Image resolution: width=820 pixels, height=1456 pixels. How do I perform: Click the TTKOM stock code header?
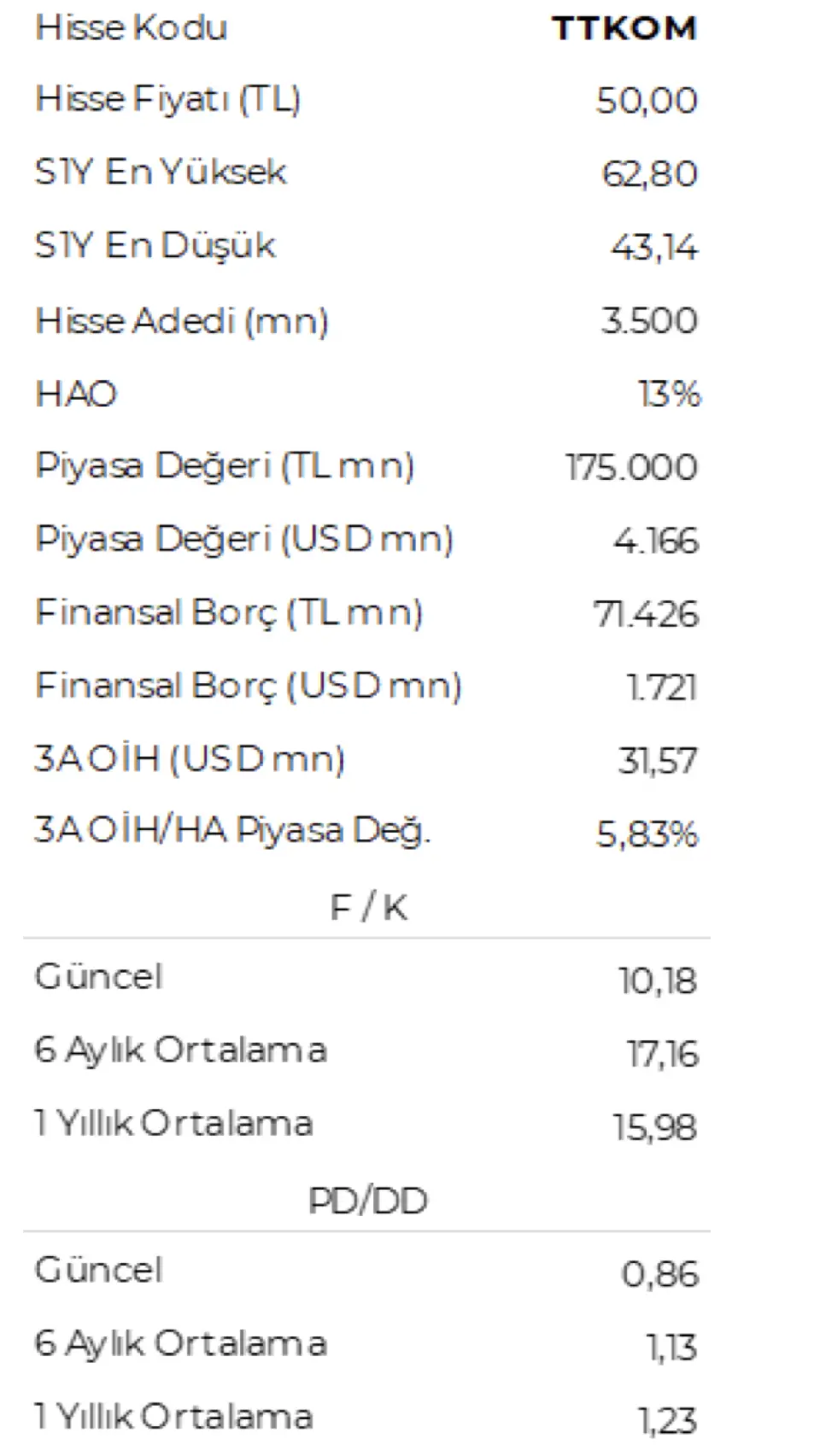[624, 28]
